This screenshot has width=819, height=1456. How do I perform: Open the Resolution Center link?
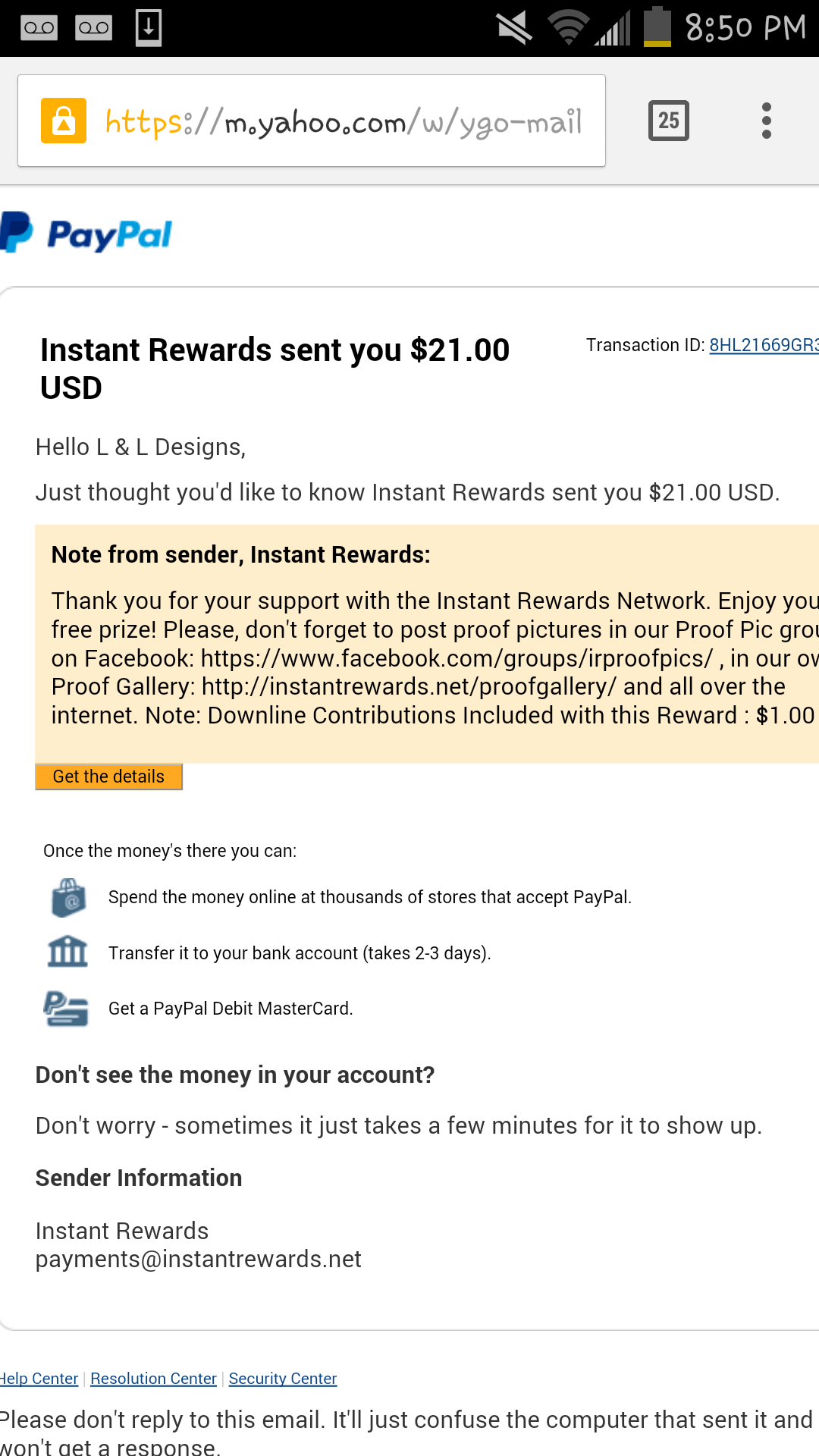pos(153,1379)
